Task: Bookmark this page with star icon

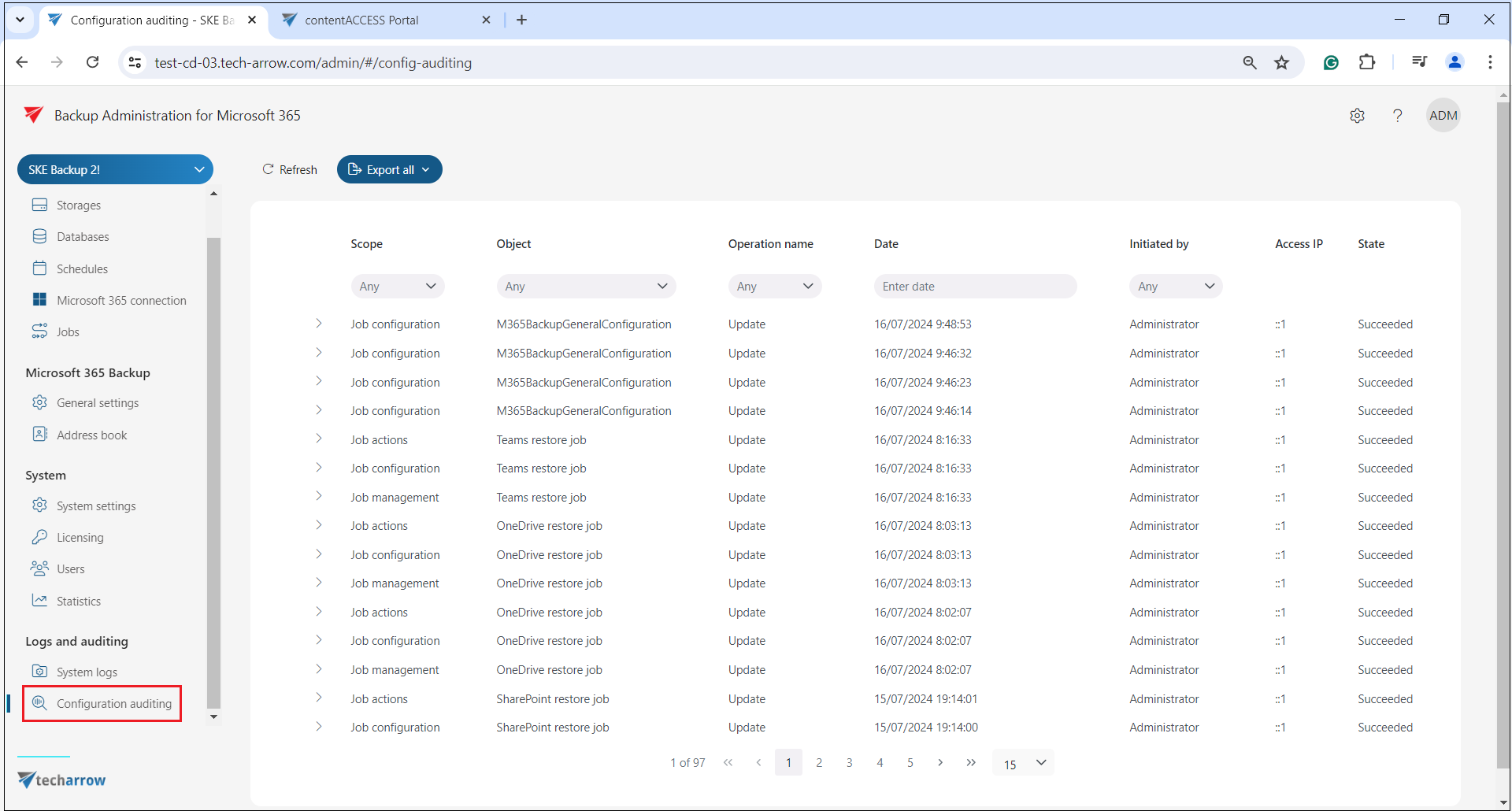Action: [1281, 63]
